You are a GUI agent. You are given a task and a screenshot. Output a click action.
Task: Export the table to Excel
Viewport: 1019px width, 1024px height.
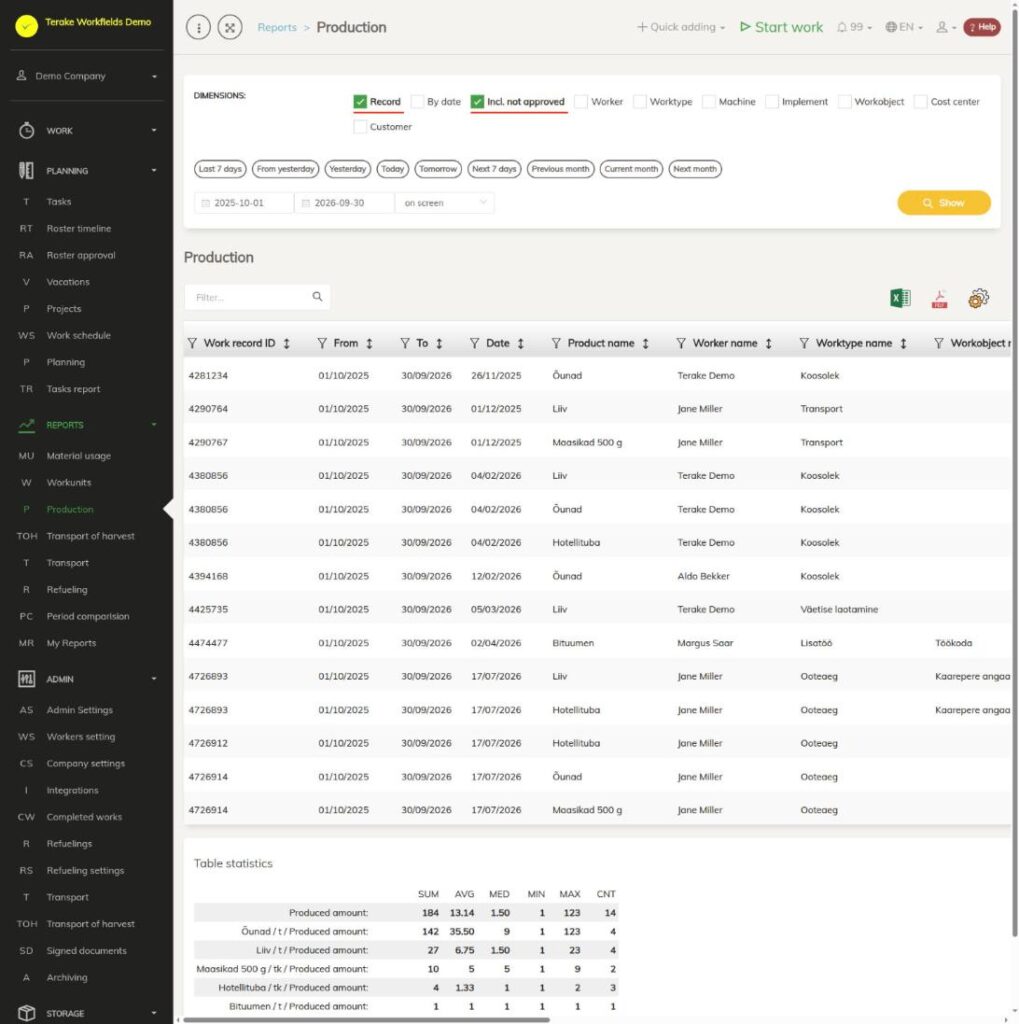[900, 298]
